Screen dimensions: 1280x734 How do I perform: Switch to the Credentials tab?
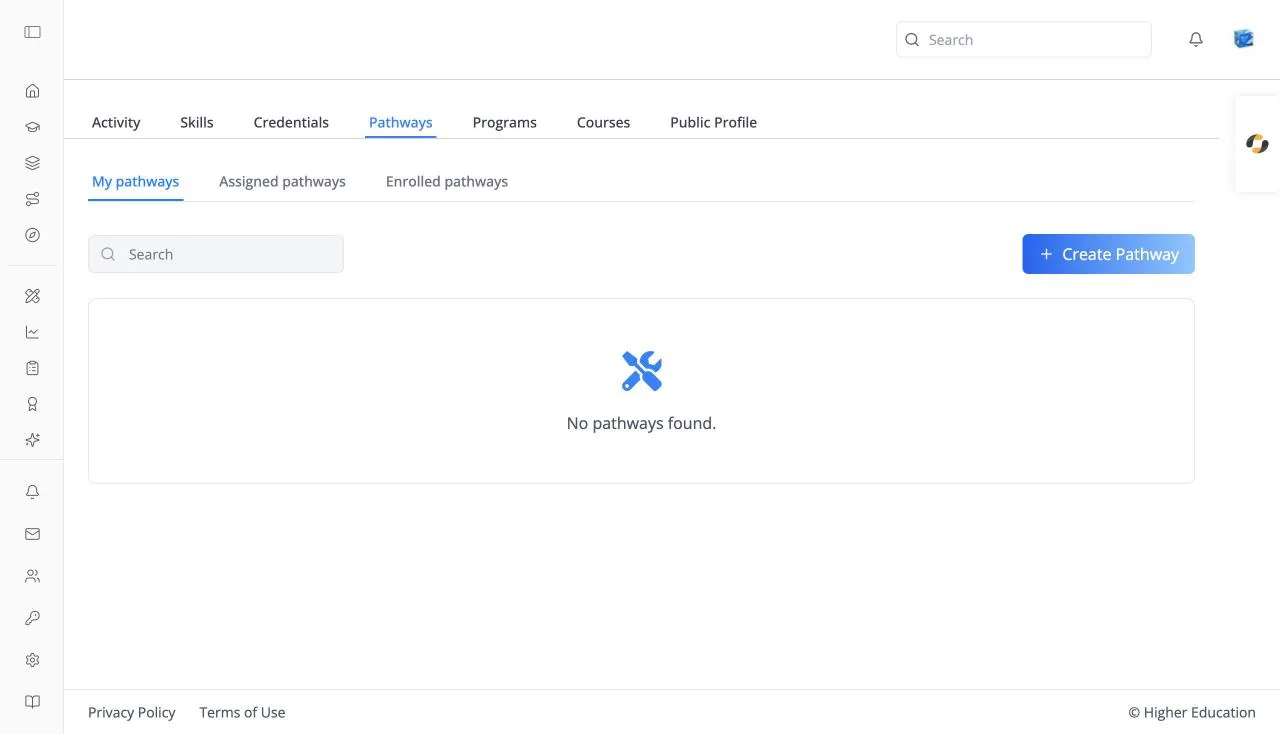point(291,122)
